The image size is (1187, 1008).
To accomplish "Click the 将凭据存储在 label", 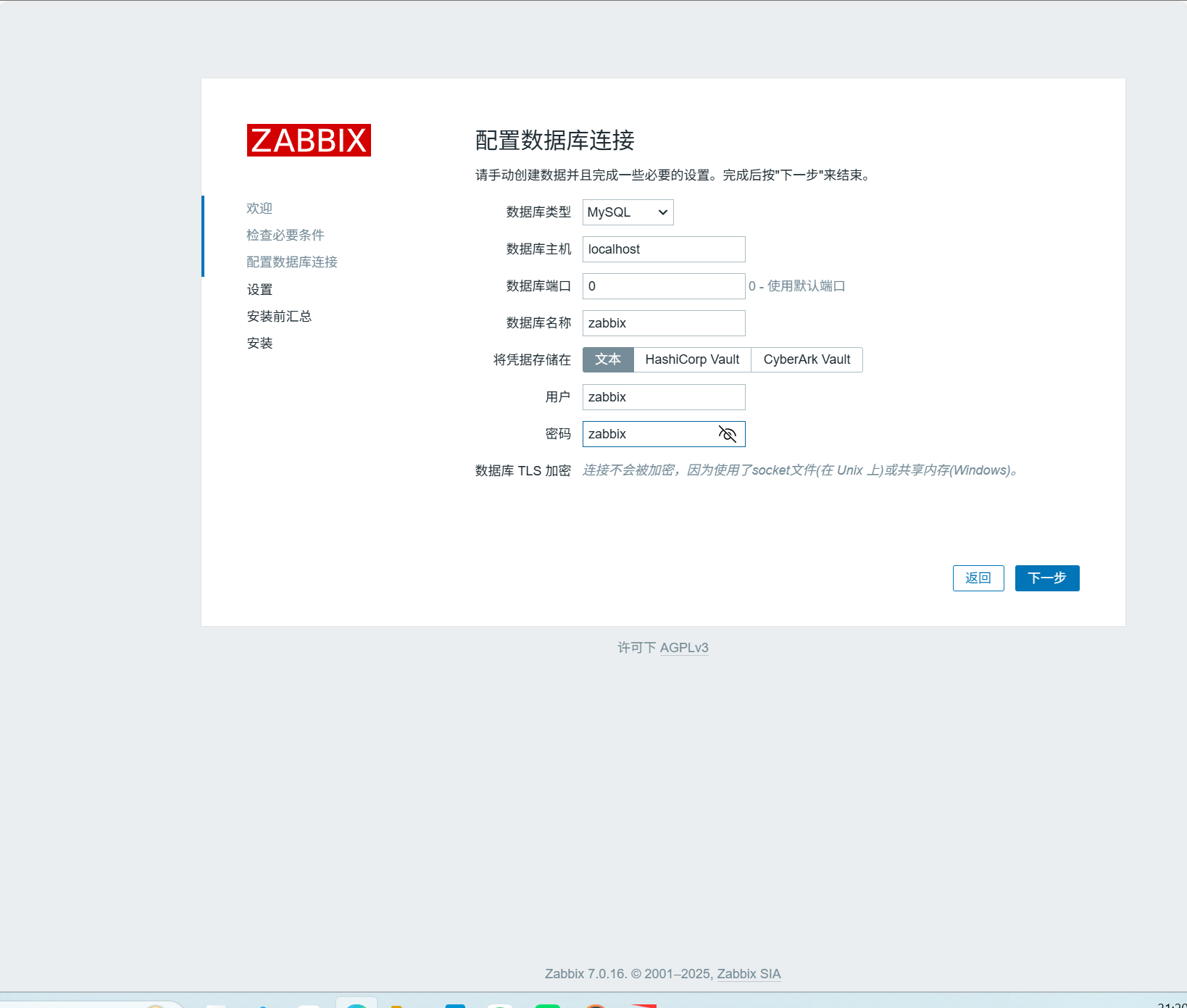I will click(x=532, y=360).
